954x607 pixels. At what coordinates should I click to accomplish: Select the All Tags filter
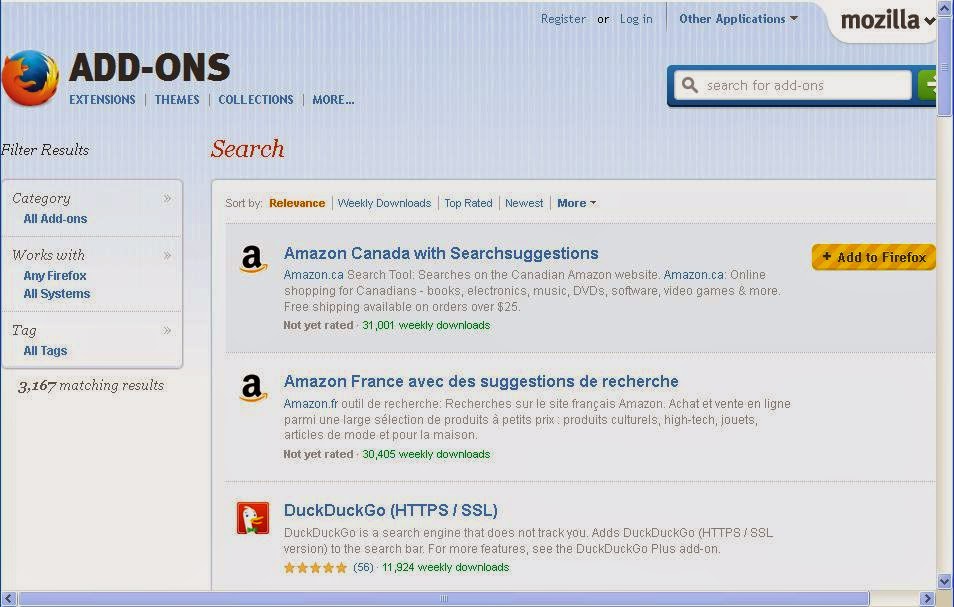(45, 351)
